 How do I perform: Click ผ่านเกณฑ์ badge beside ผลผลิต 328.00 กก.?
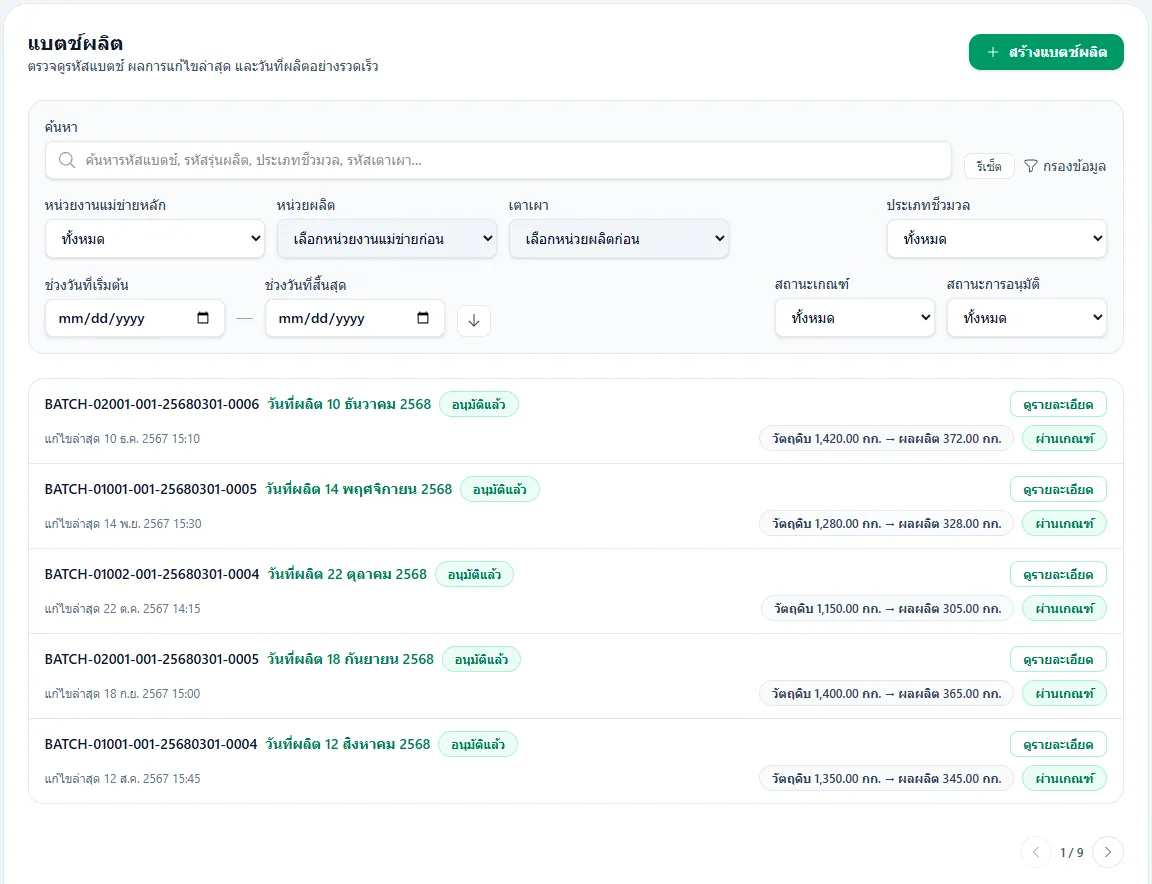pyautogui.click(x=1065, y=524)
